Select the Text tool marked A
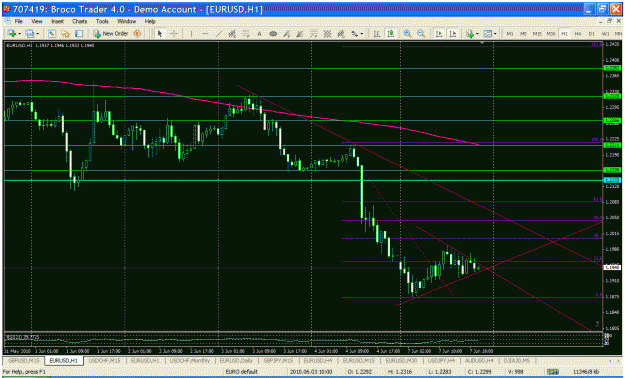This screenshot has height=378, width=625. click(259, 34)
